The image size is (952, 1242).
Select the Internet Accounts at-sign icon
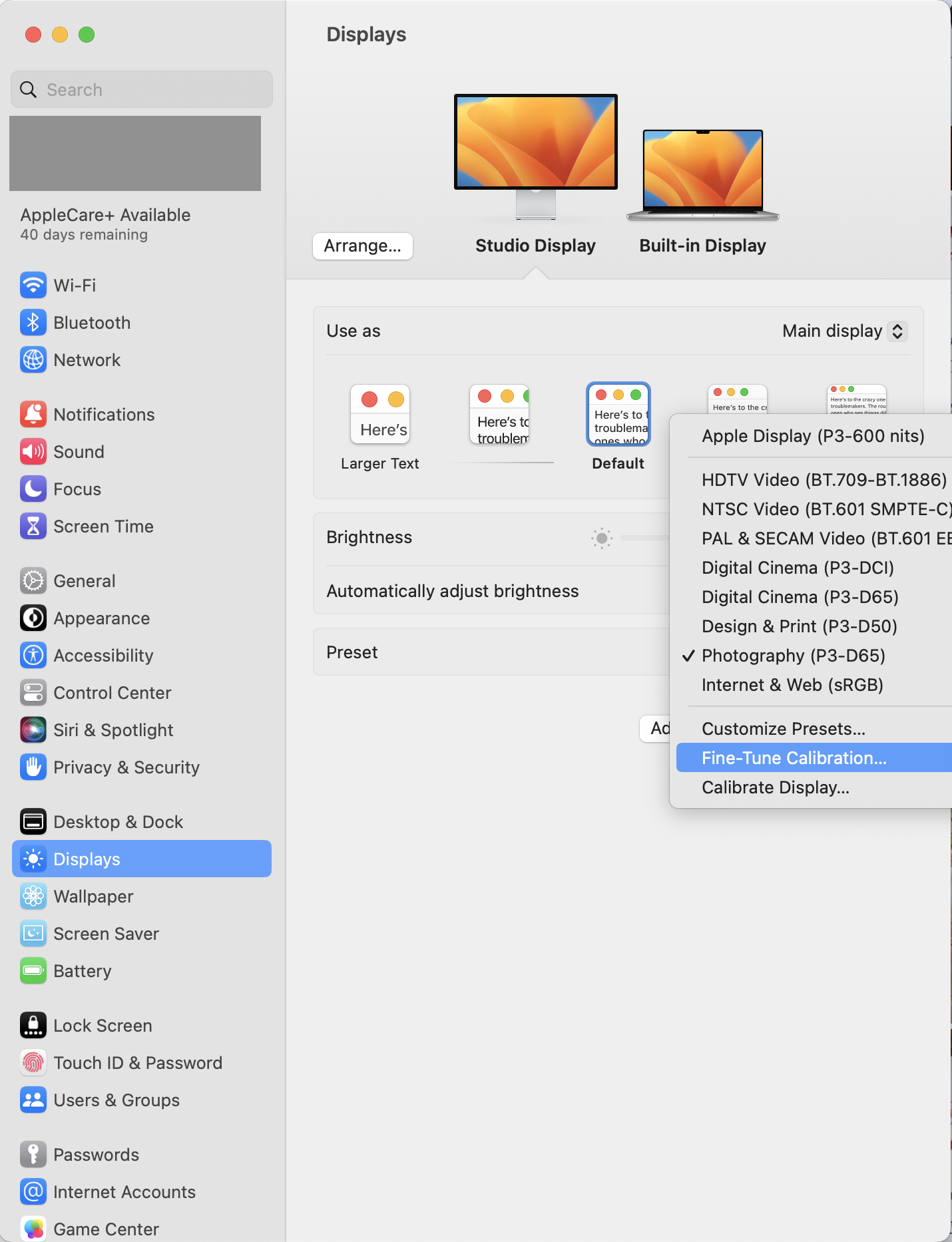[33, 1192]
